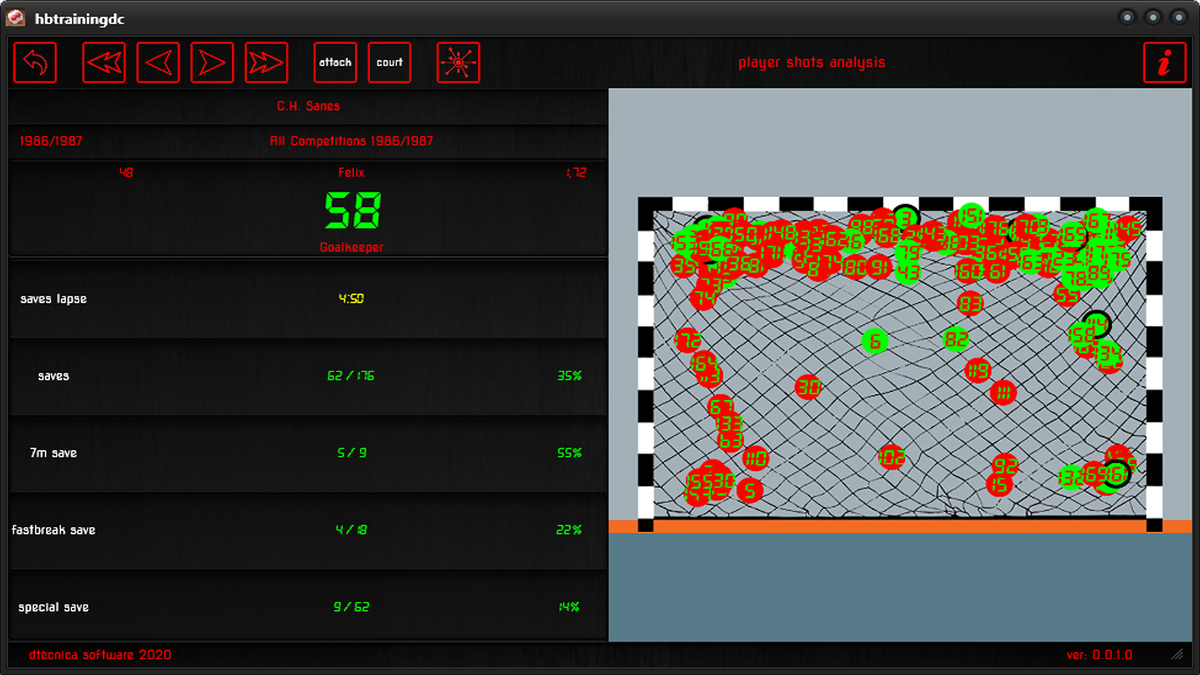Click the shot dispersion starburst icon
The image size is (1200, 675).
tap(459, 62)
